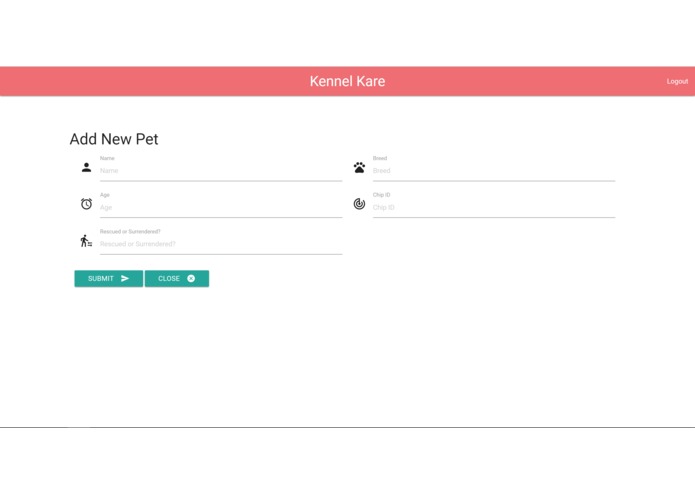
Task: Click the paper plane icon on Submit
Action: tap(125, 279)
